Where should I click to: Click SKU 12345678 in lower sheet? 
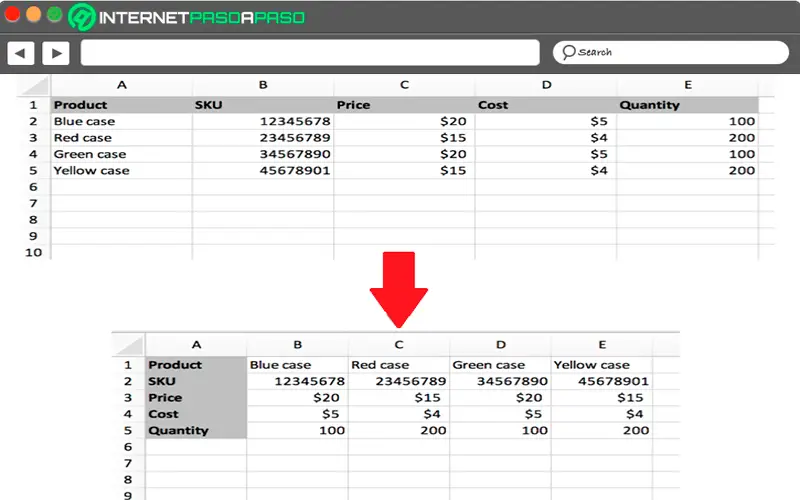click(297, 382)
